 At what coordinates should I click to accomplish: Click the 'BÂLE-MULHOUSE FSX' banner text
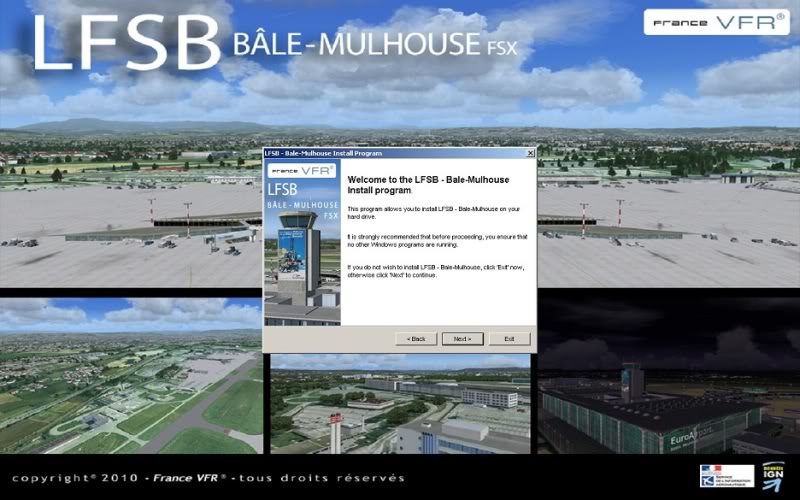tap(375, 44)
